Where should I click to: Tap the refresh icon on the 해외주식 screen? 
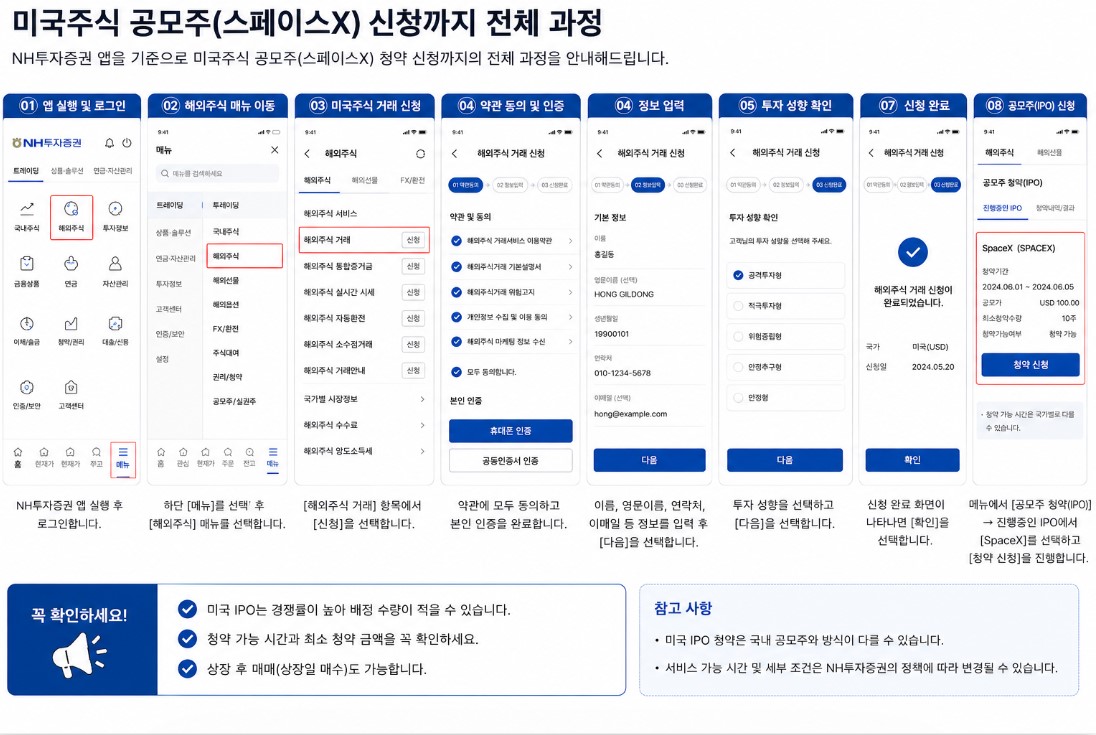[x=421, y=154]
